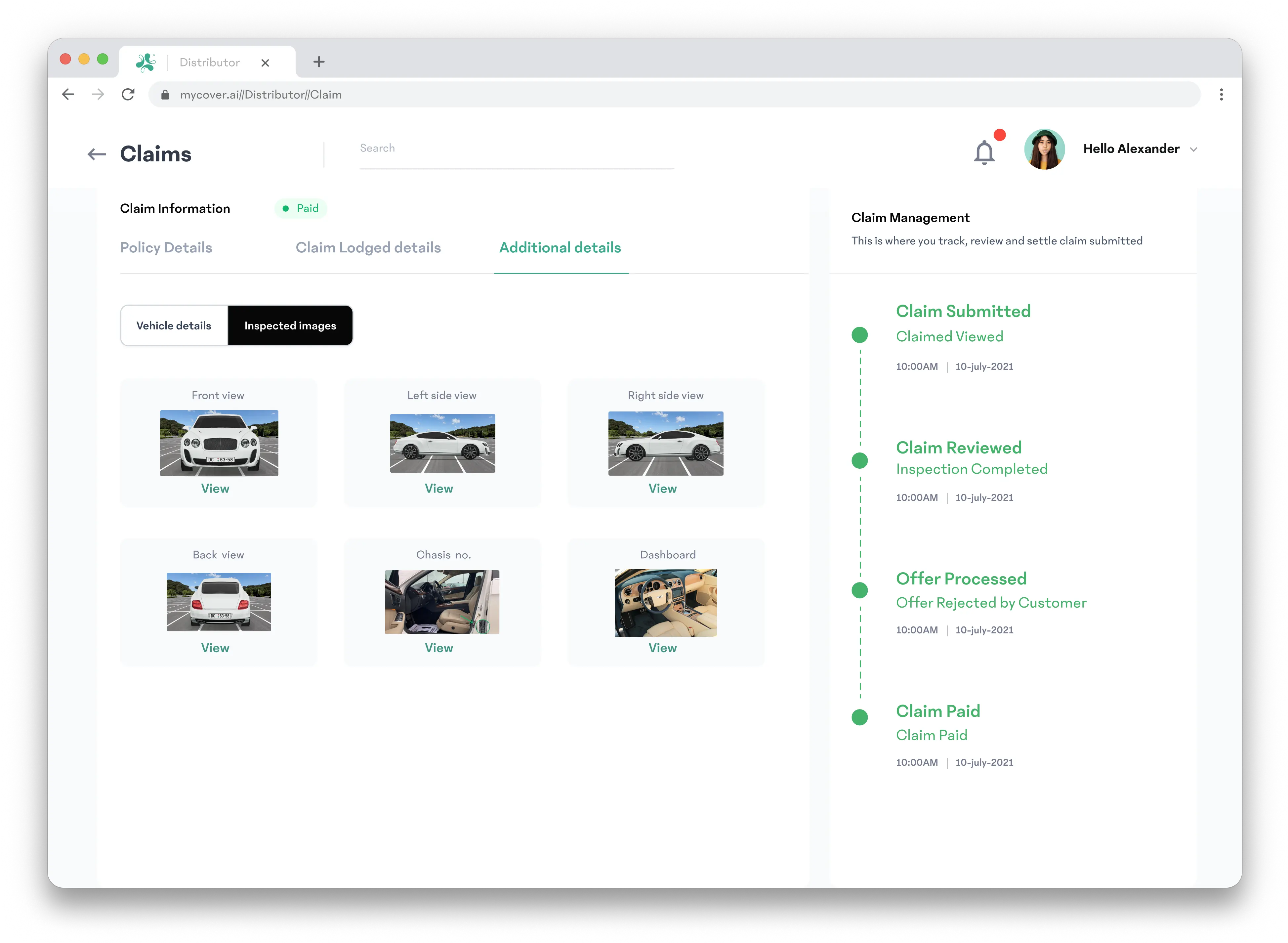Open the Chasis no. thumbnail image

(x=442, y=602)
